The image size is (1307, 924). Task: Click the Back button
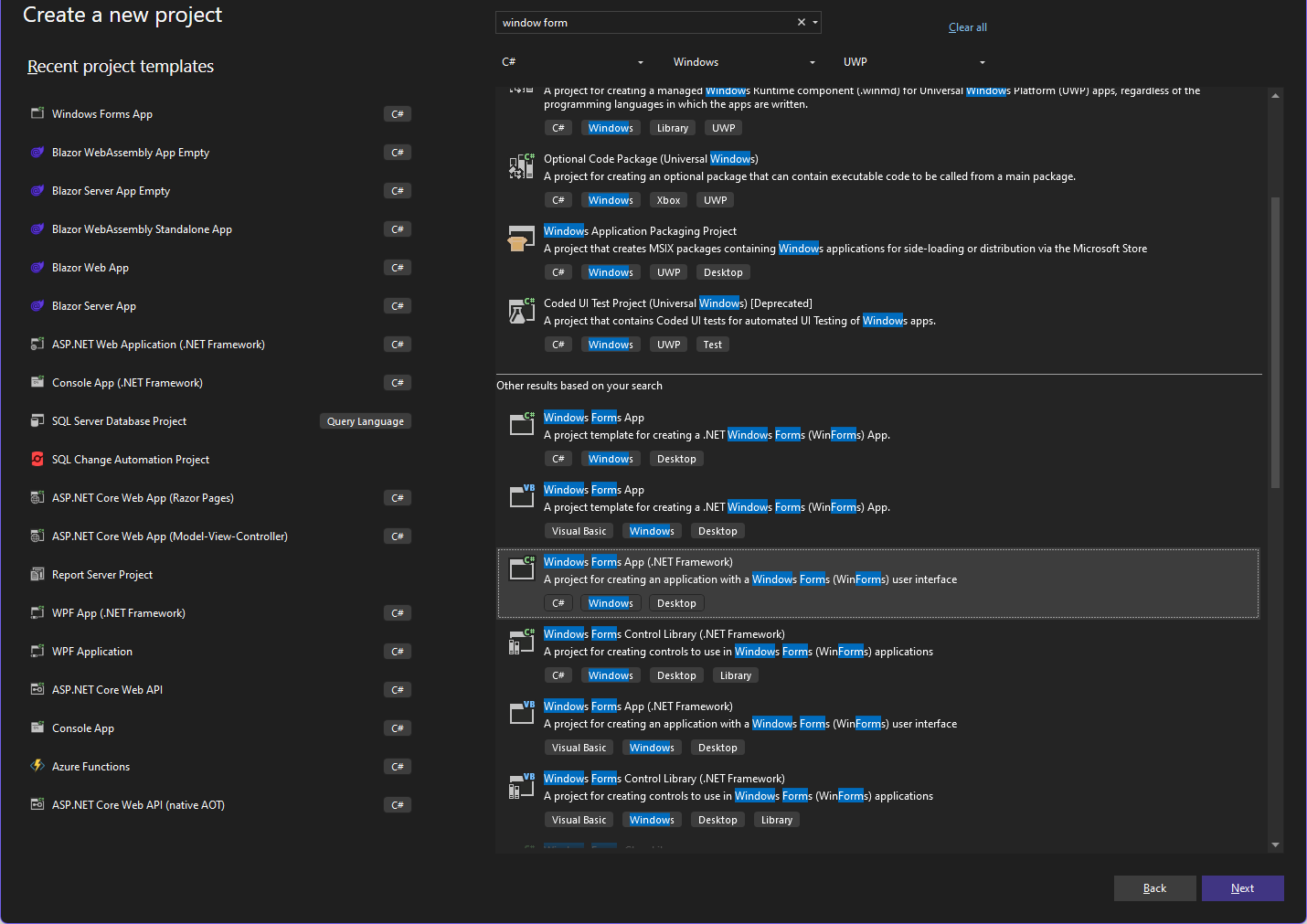coord(1154,888)
